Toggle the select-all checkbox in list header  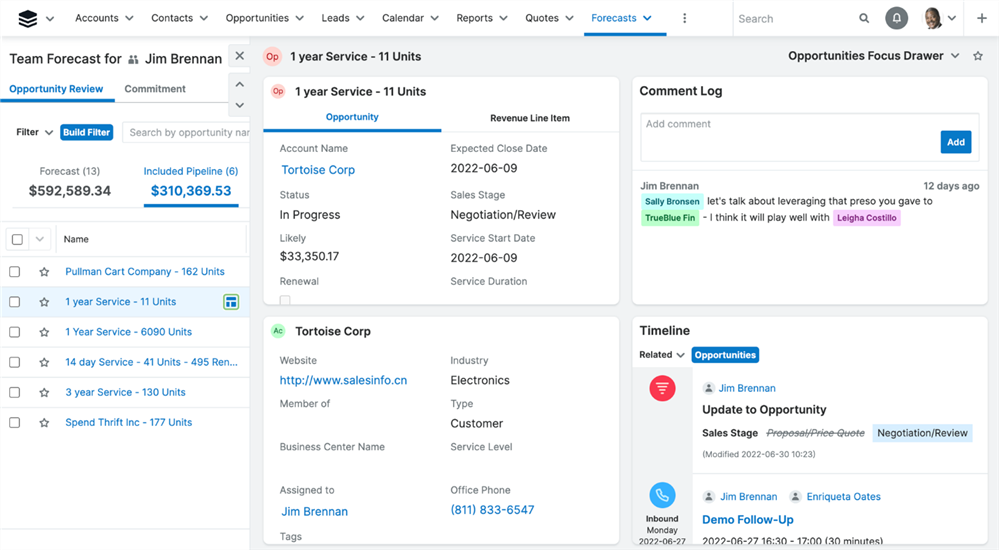(x=17, y=239)
